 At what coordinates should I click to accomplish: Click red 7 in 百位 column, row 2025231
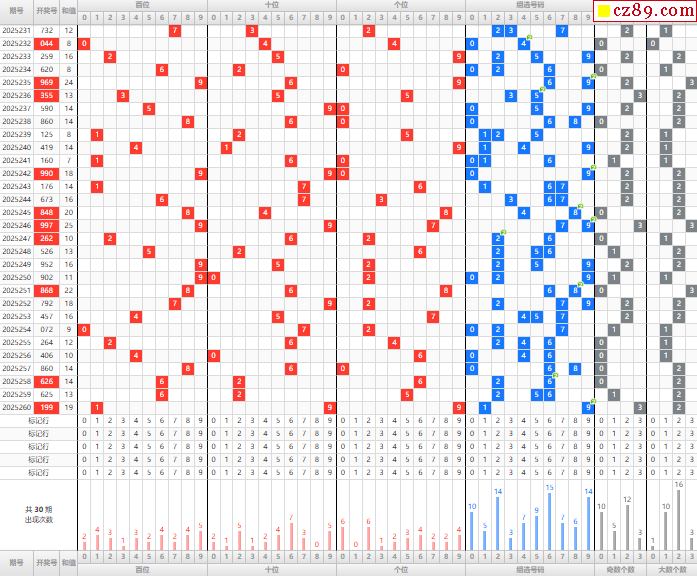click(175, 31)
